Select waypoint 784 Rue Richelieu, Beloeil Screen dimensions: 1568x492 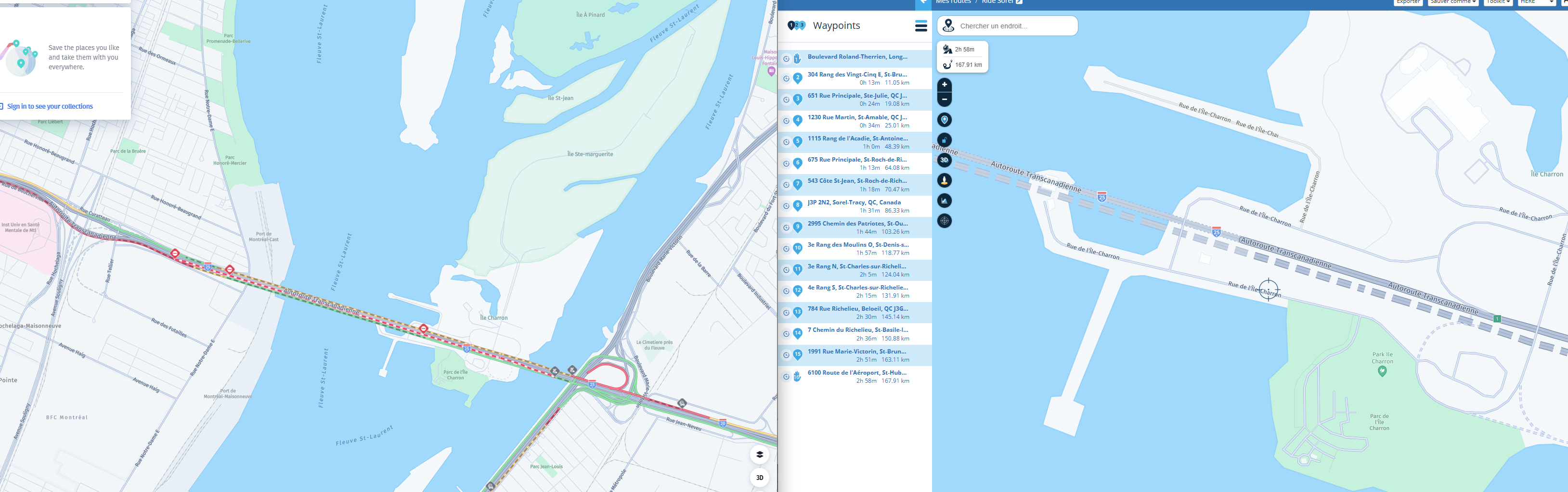(x=855, y=313)
